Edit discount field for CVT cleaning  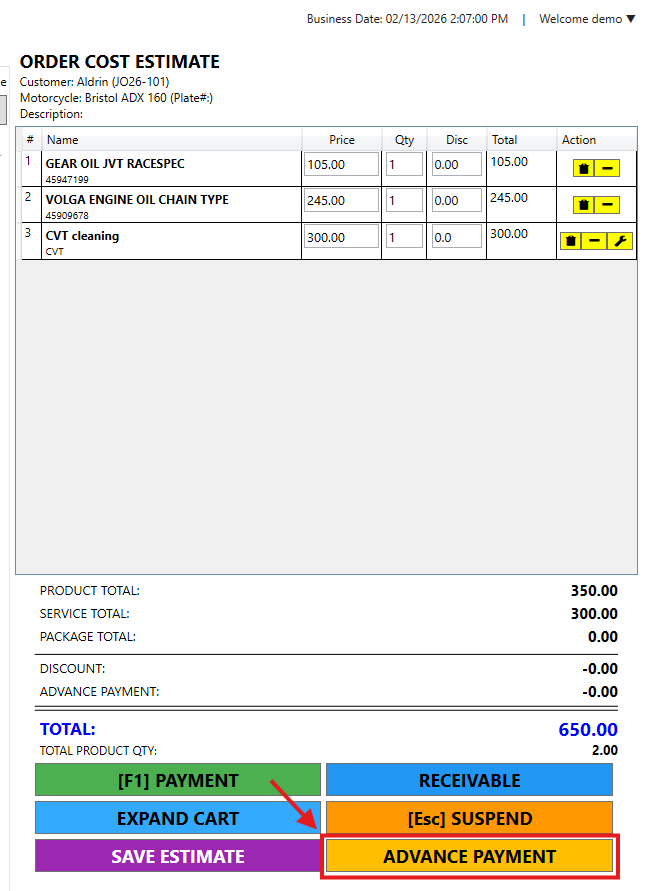(x=457, y=237)
